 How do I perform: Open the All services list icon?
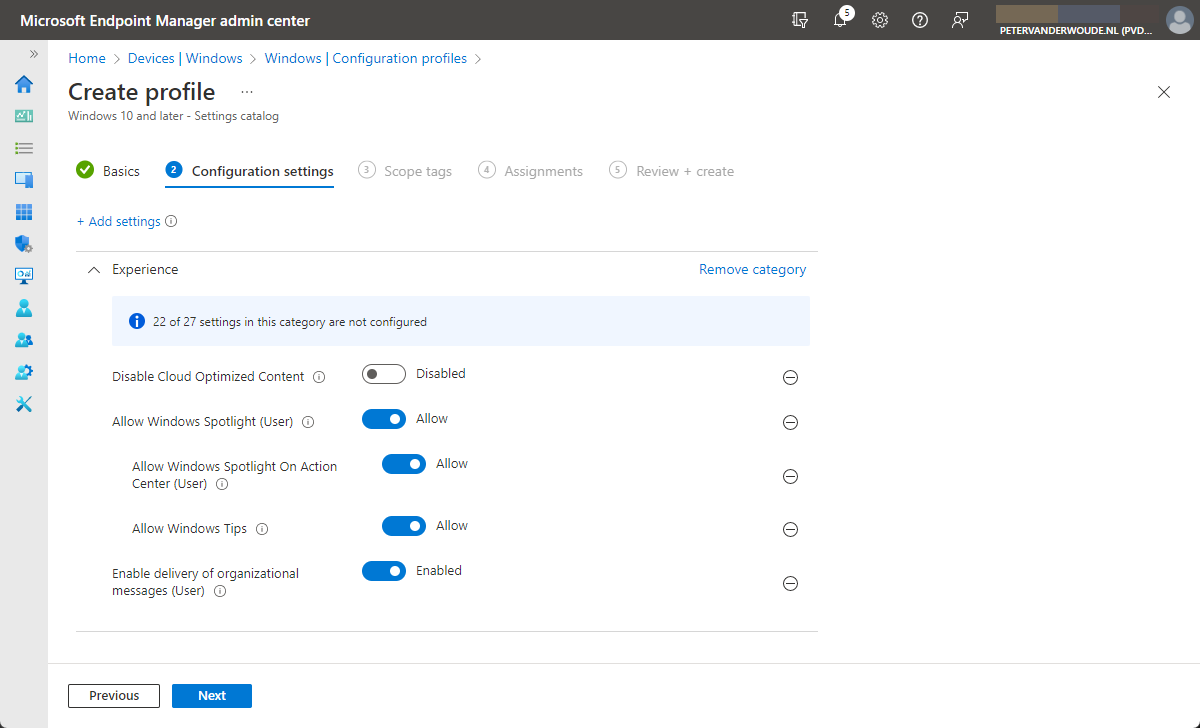click(24, 148)
